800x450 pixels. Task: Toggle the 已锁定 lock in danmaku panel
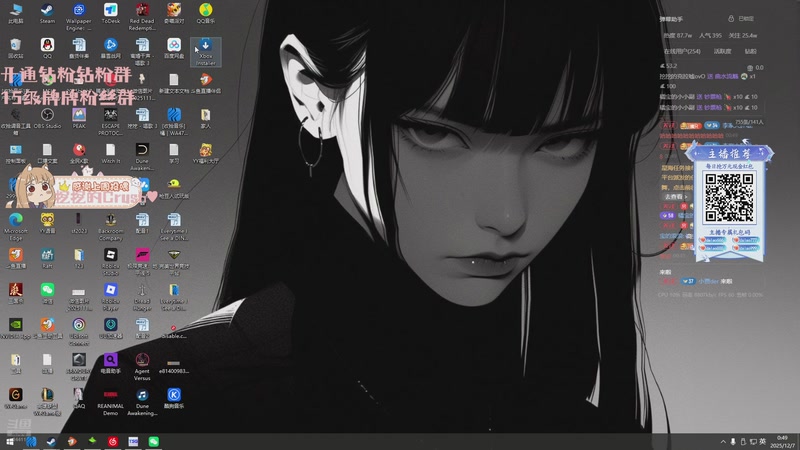[x=741, y=18]
